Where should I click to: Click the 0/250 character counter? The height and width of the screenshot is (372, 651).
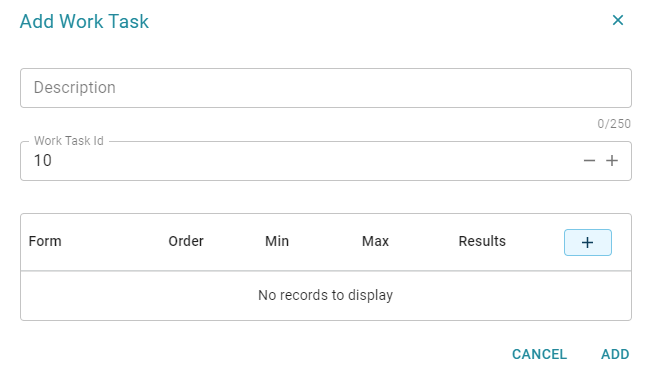pyautogui.click(x=614, y=124)
